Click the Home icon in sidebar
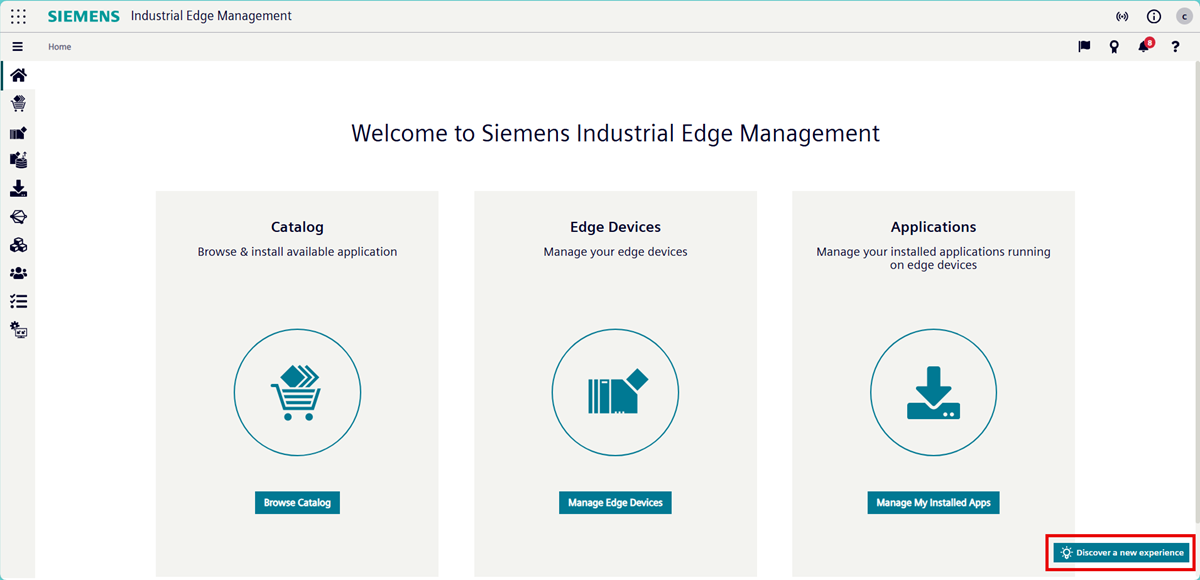The width and height of the screenshot is (1200, 580). click(18, 76)
